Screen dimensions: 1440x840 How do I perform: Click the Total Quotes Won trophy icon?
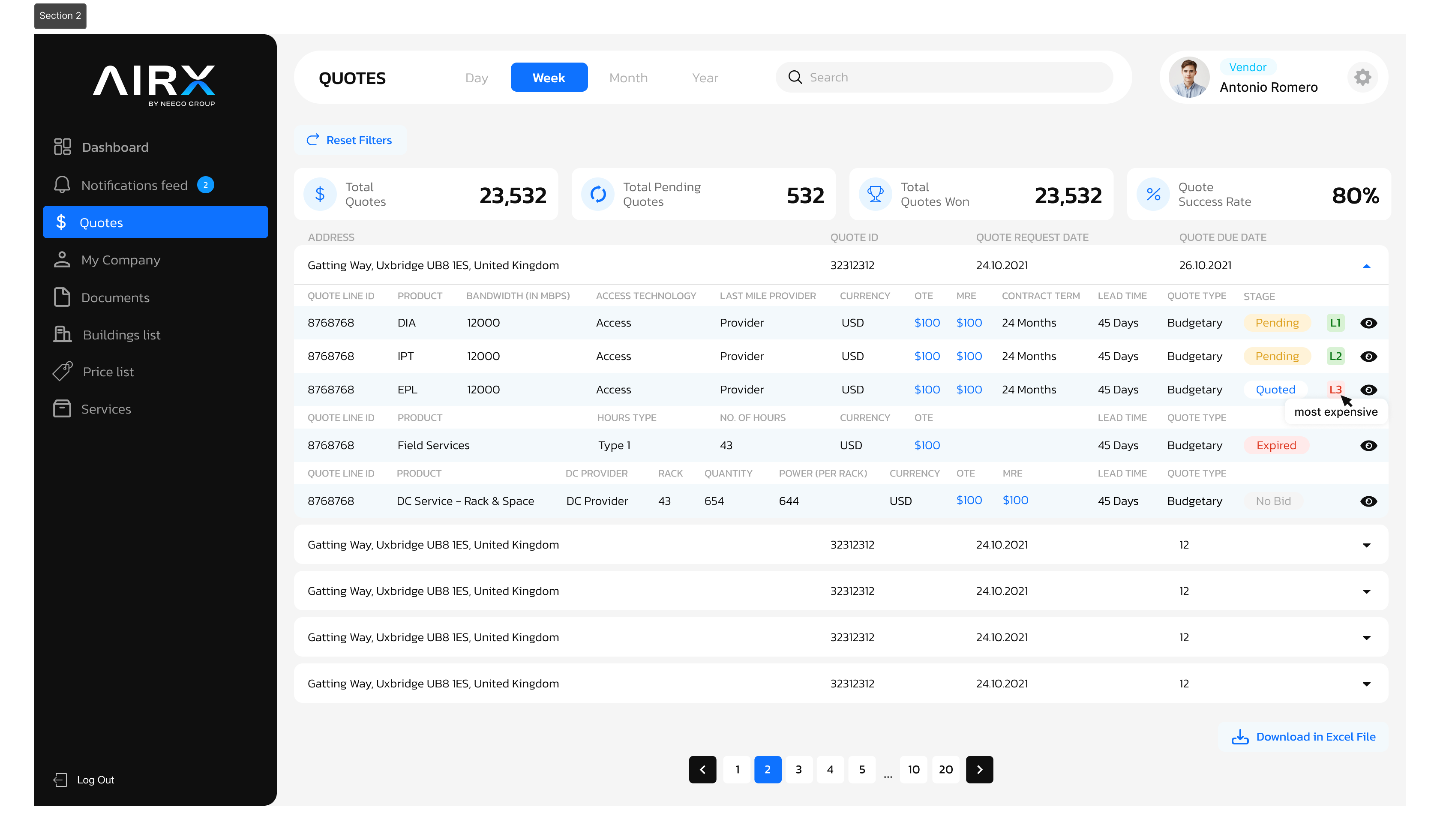pos(876,194)
